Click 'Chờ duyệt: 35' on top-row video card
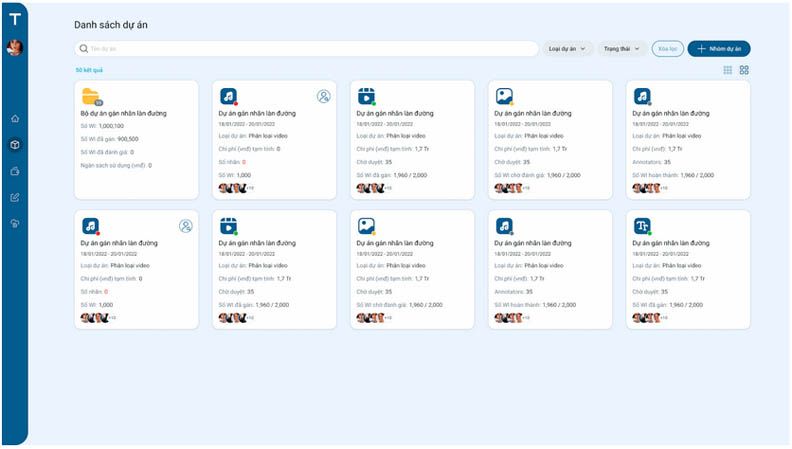This screenshot has width=792, height=449. 374,163
